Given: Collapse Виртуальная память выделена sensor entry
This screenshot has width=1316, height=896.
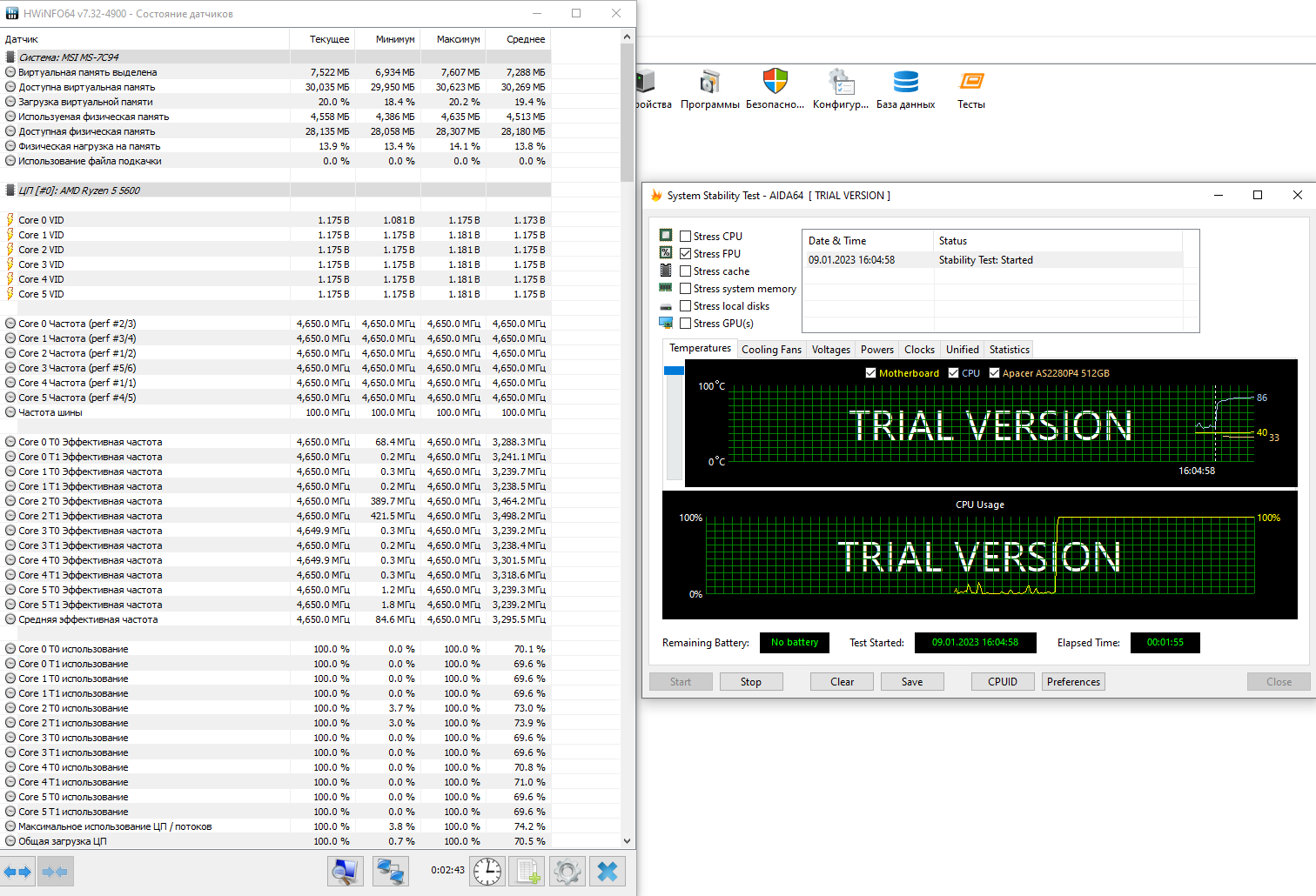Looking at the screenshot, I should (x=10, y=72).
